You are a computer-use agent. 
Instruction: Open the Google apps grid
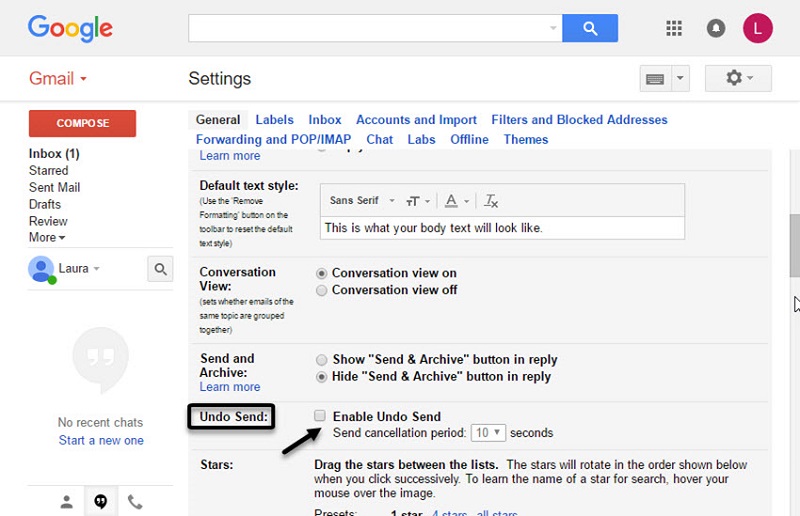(674, 28)
